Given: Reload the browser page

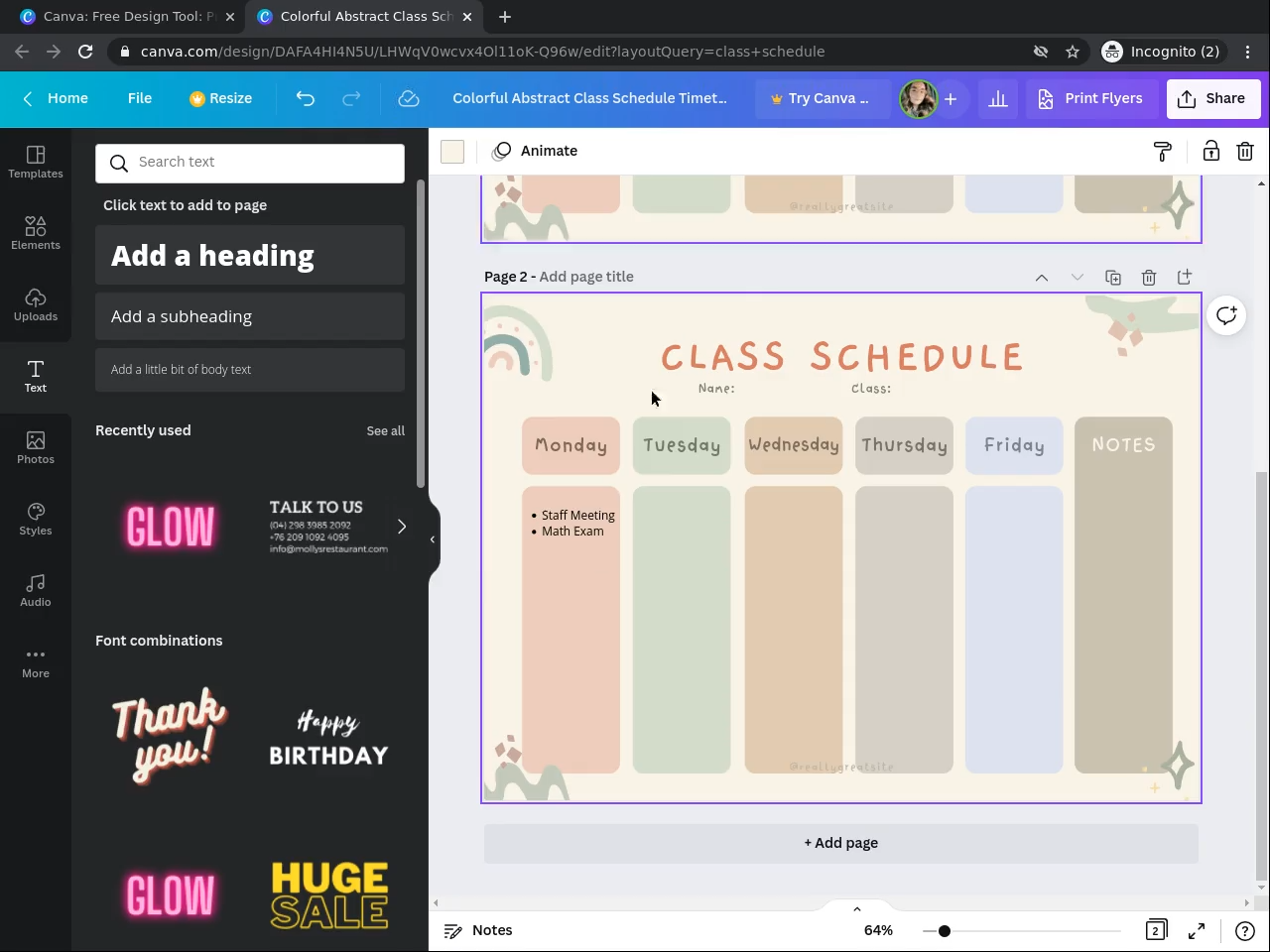Looking at the screenshot, I should [85, 52].
